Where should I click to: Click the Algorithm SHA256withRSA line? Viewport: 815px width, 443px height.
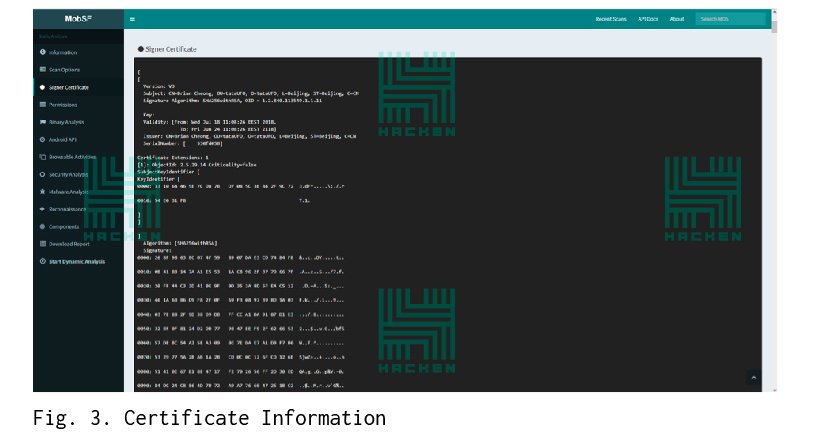(180, 243)
